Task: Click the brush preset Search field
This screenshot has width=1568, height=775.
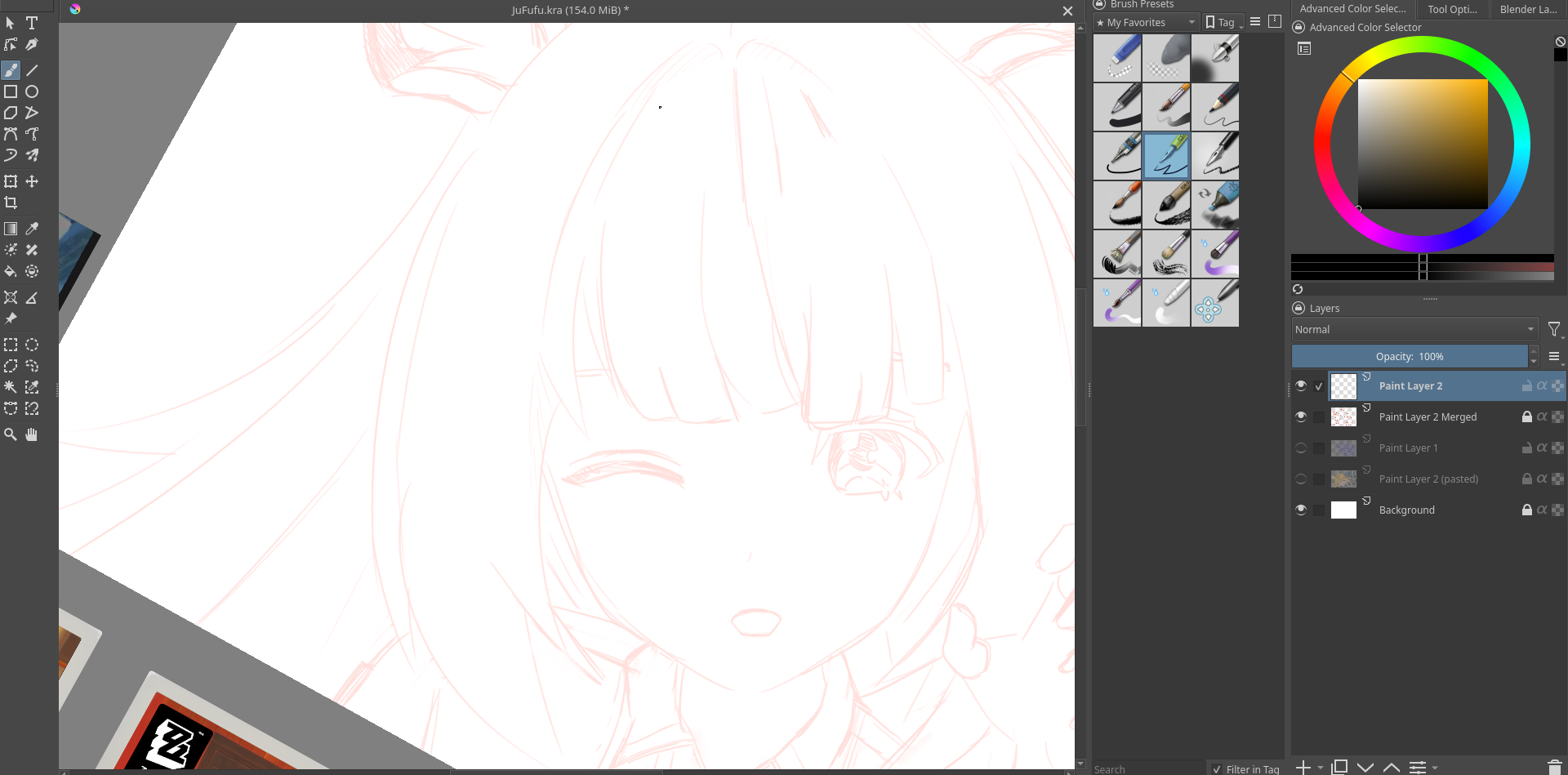Action: pos(1147,769)
